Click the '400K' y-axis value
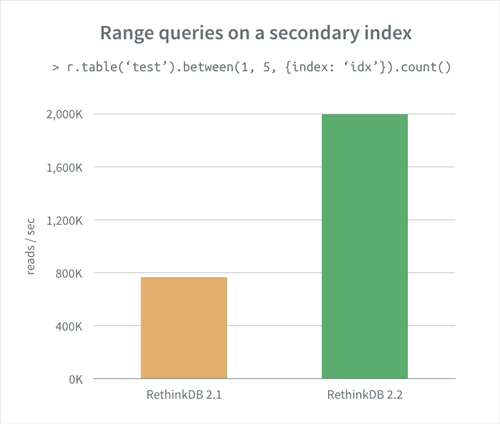Viewport: 500px width, 424px height. point(69,326)
